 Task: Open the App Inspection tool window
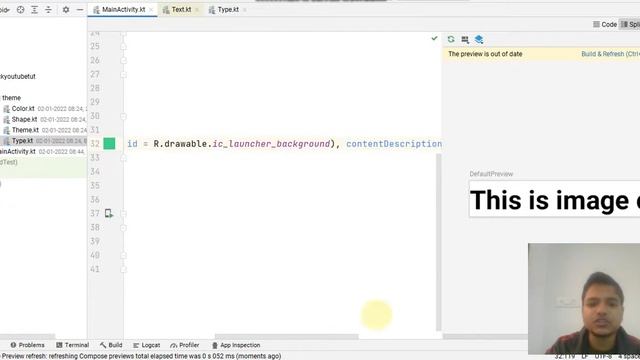(x=236, y=345)
